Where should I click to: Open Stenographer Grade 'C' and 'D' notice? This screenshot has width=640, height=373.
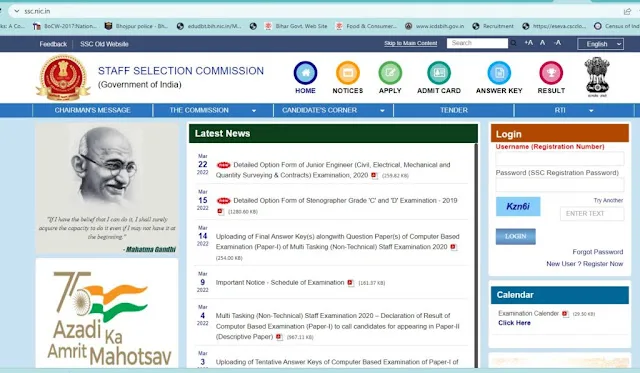tap(345, 200)
